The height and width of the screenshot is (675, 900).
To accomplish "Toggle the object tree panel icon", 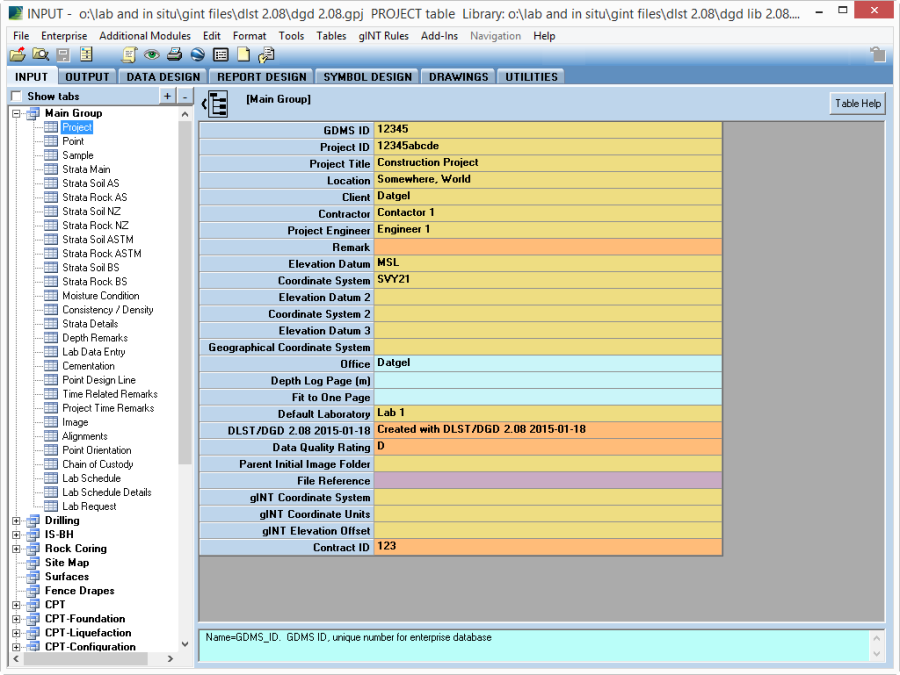I will [x=216, y=103].
